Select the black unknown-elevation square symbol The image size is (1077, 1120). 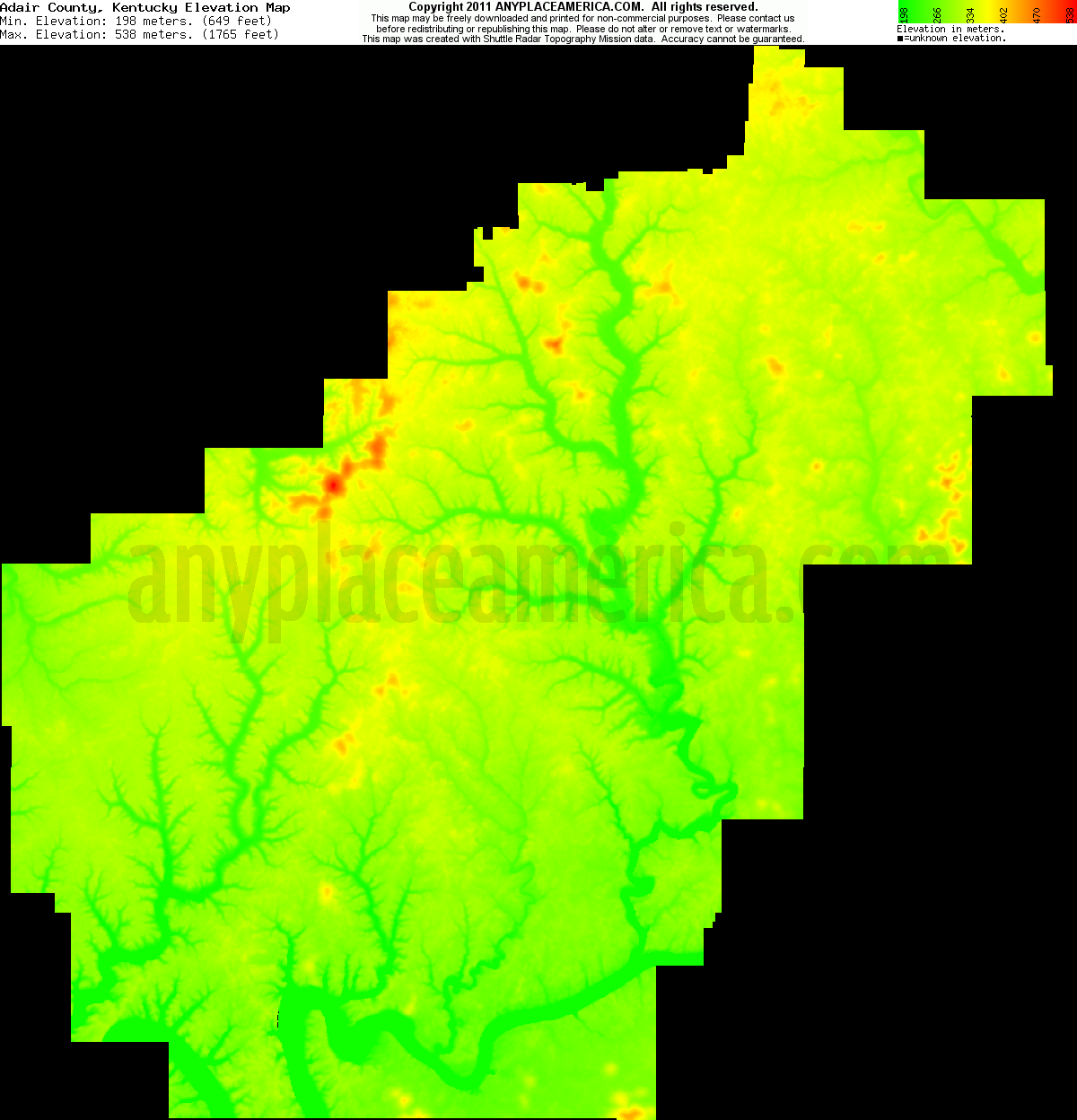coord(901,37)
